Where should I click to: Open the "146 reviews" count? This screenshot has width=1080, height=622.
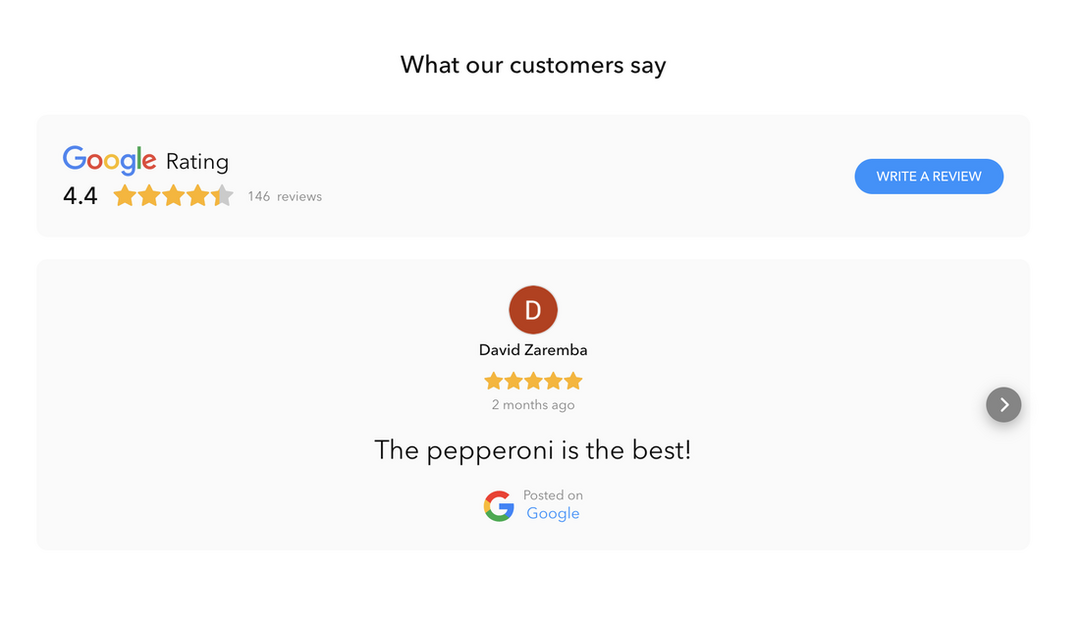coord(285,197)
